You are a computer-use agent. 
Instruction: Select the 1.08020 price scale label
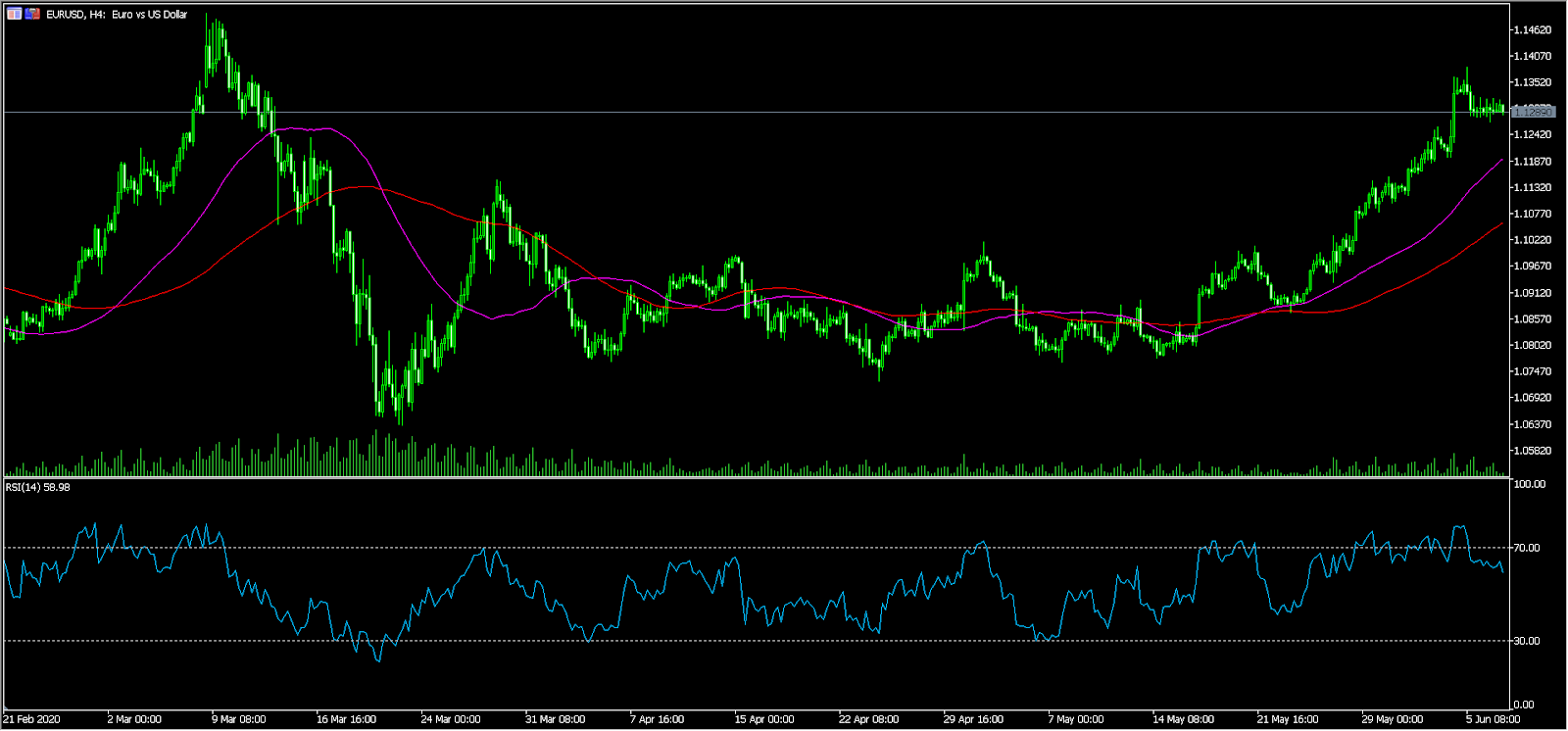[1532, 345]
